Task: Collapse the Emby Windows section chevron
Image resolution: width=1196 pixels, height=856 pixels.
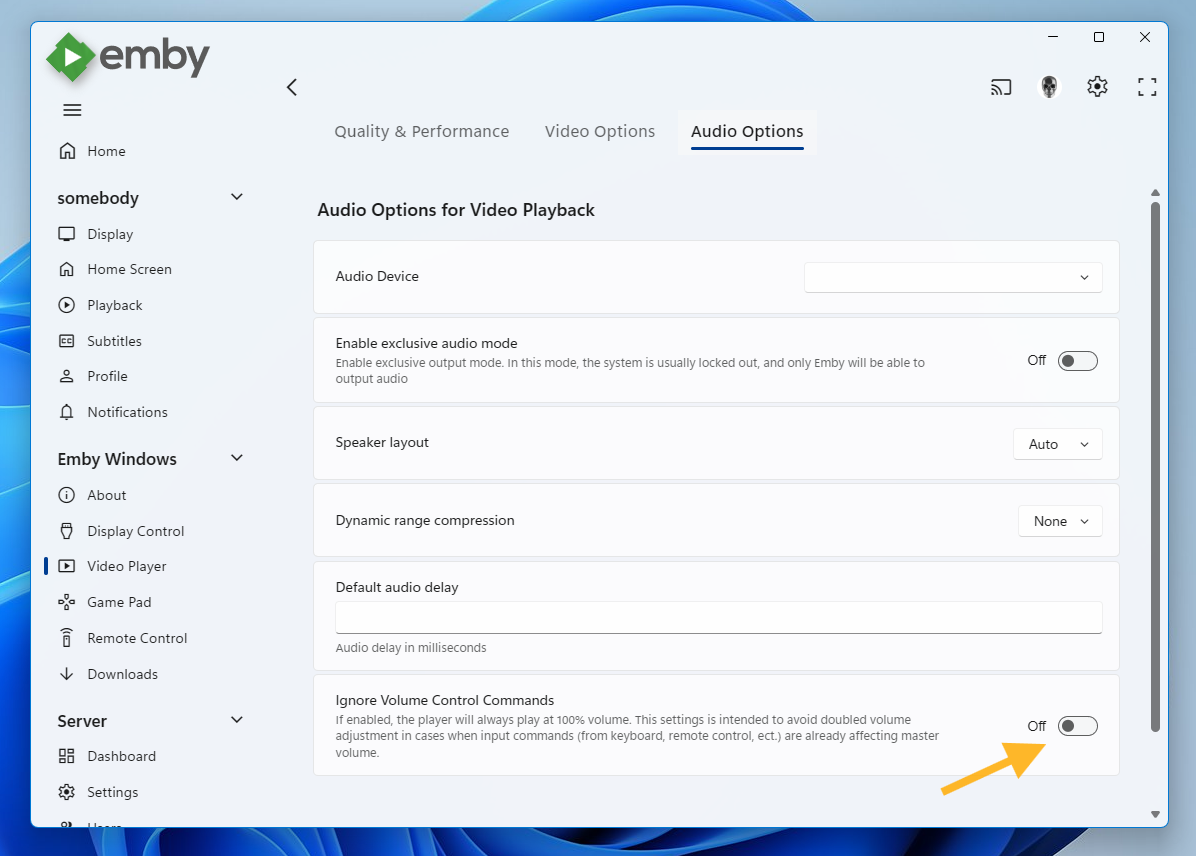Action: pos(236,458)
